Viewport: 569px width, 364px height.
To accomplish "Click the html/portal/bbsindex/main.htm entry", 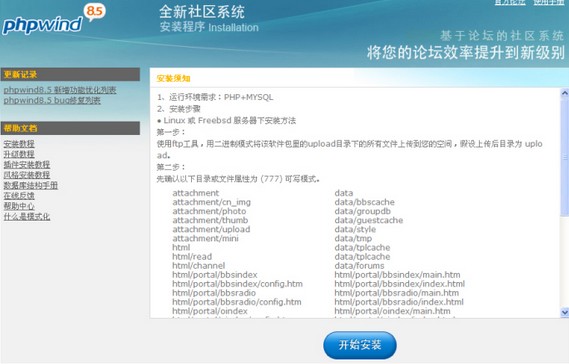I will click(397, 275).
